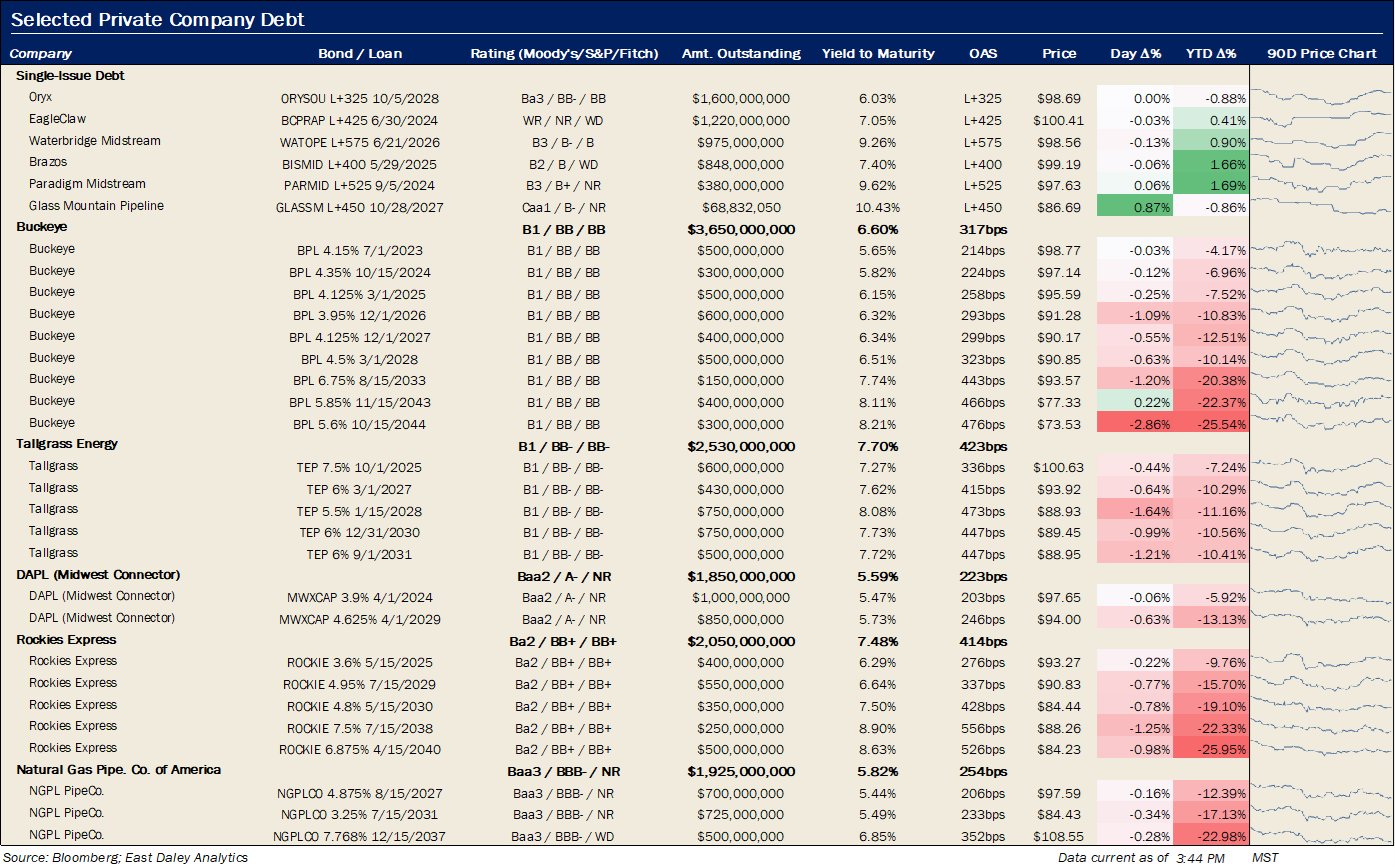This screenshot has height=868, width=1395.
Task: Click the 90D Price Chart header
Action: (x=1322, y=54)
